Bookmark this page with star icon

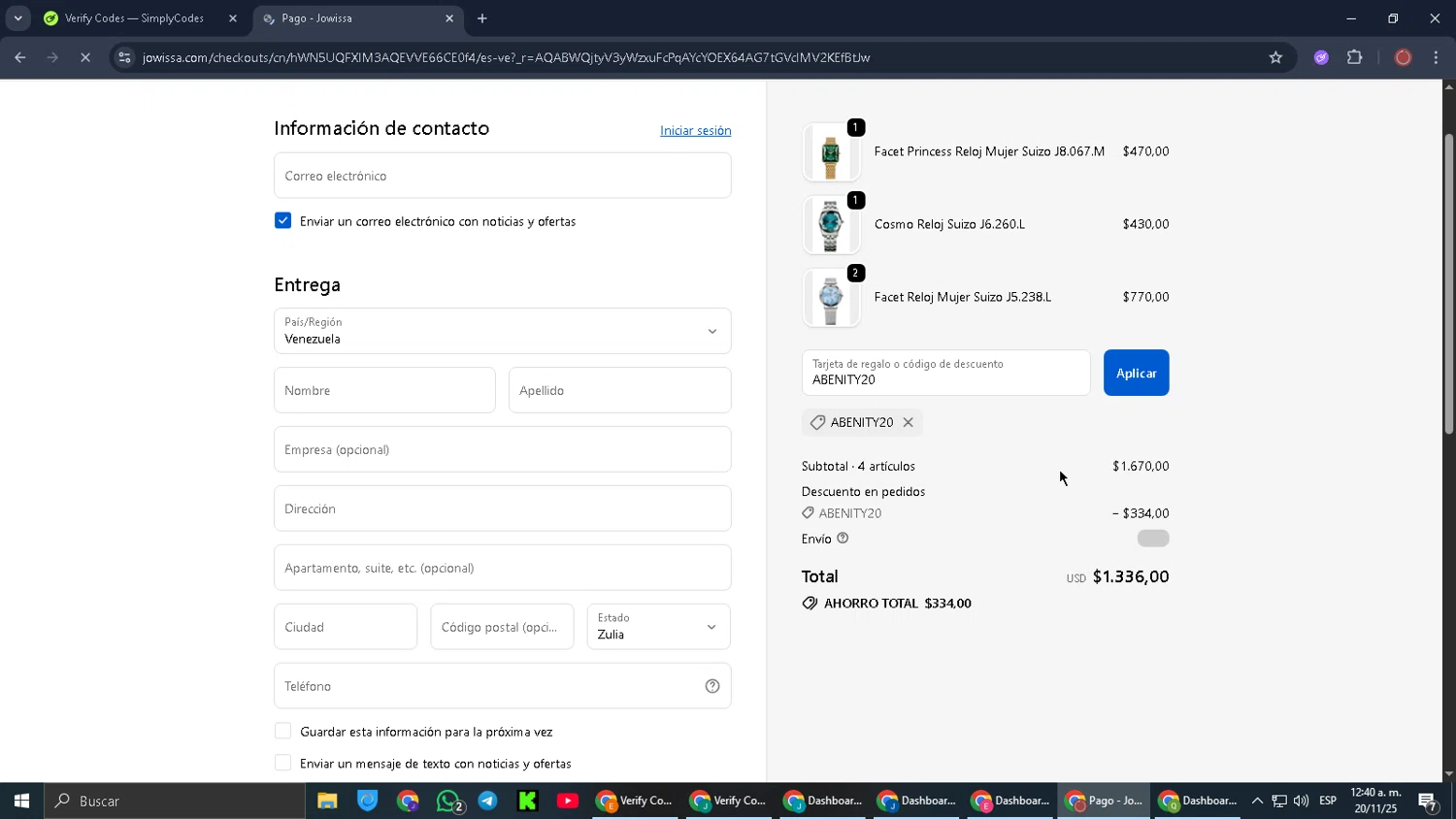tap(1275, 57)
